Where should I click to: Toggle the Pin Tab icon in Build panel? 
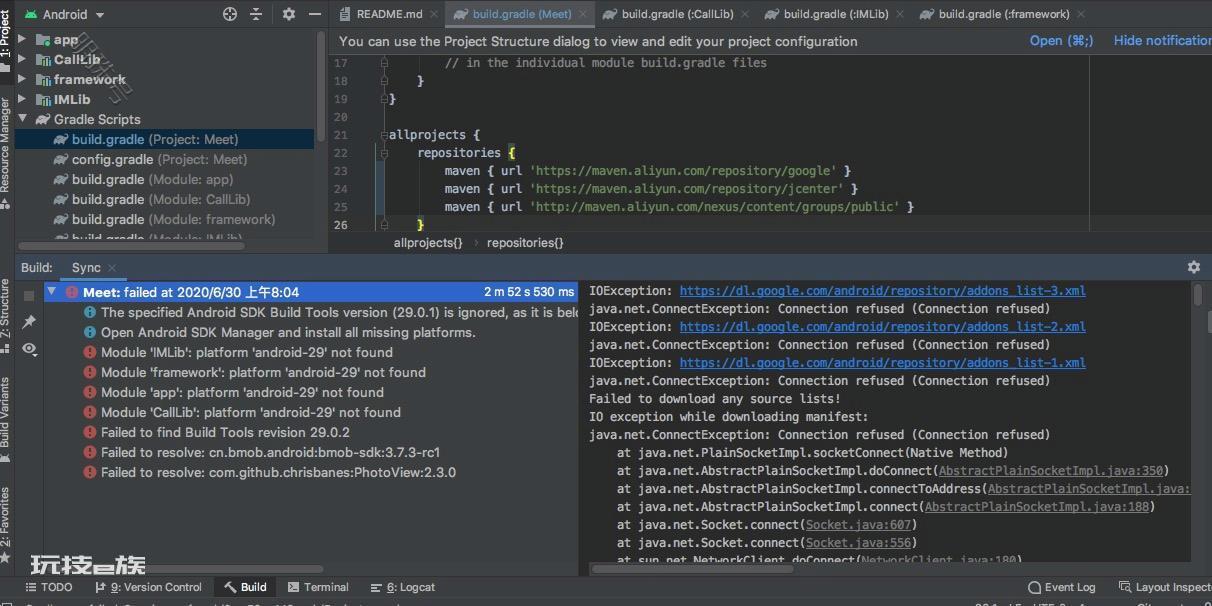tap(29, 321)
